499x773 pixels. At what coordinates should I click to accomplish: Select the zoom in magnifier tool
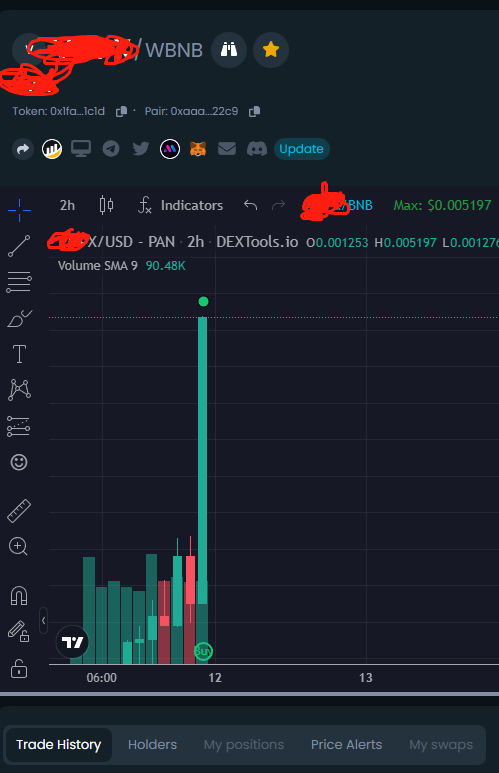pyautogui.click(x=18, y=547)
